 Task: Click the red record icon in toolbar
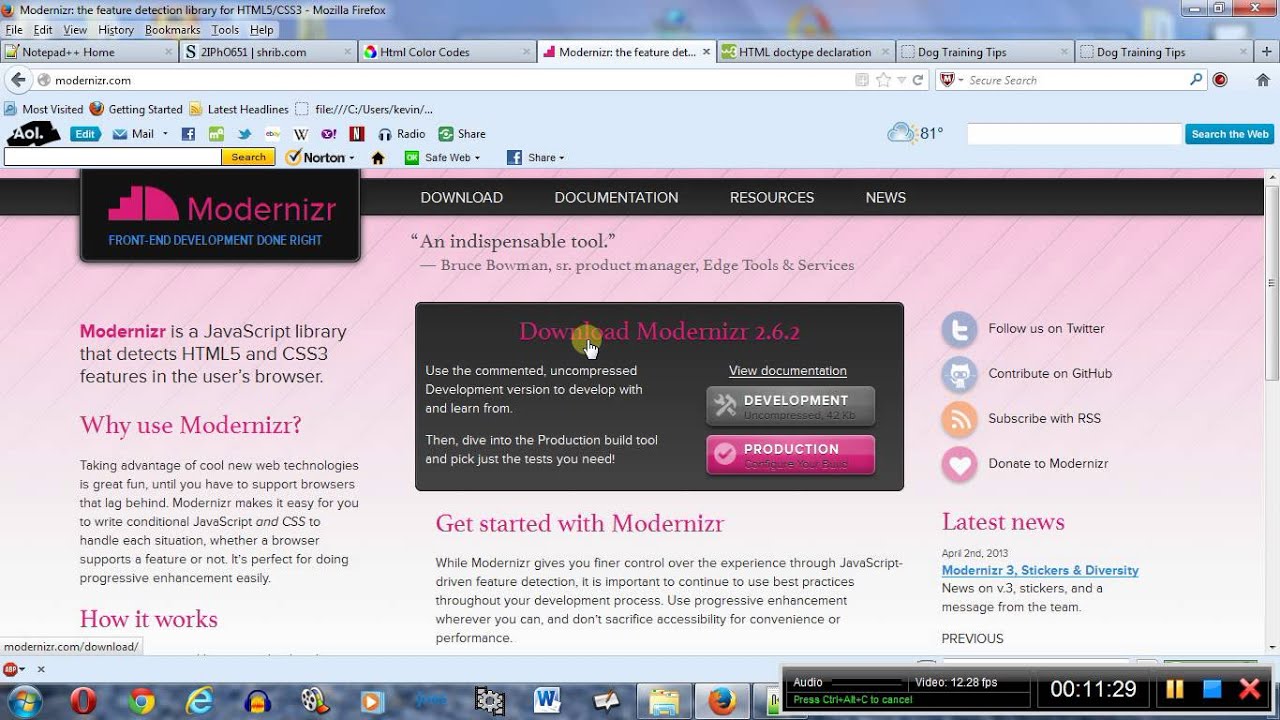pos(1220,80)
